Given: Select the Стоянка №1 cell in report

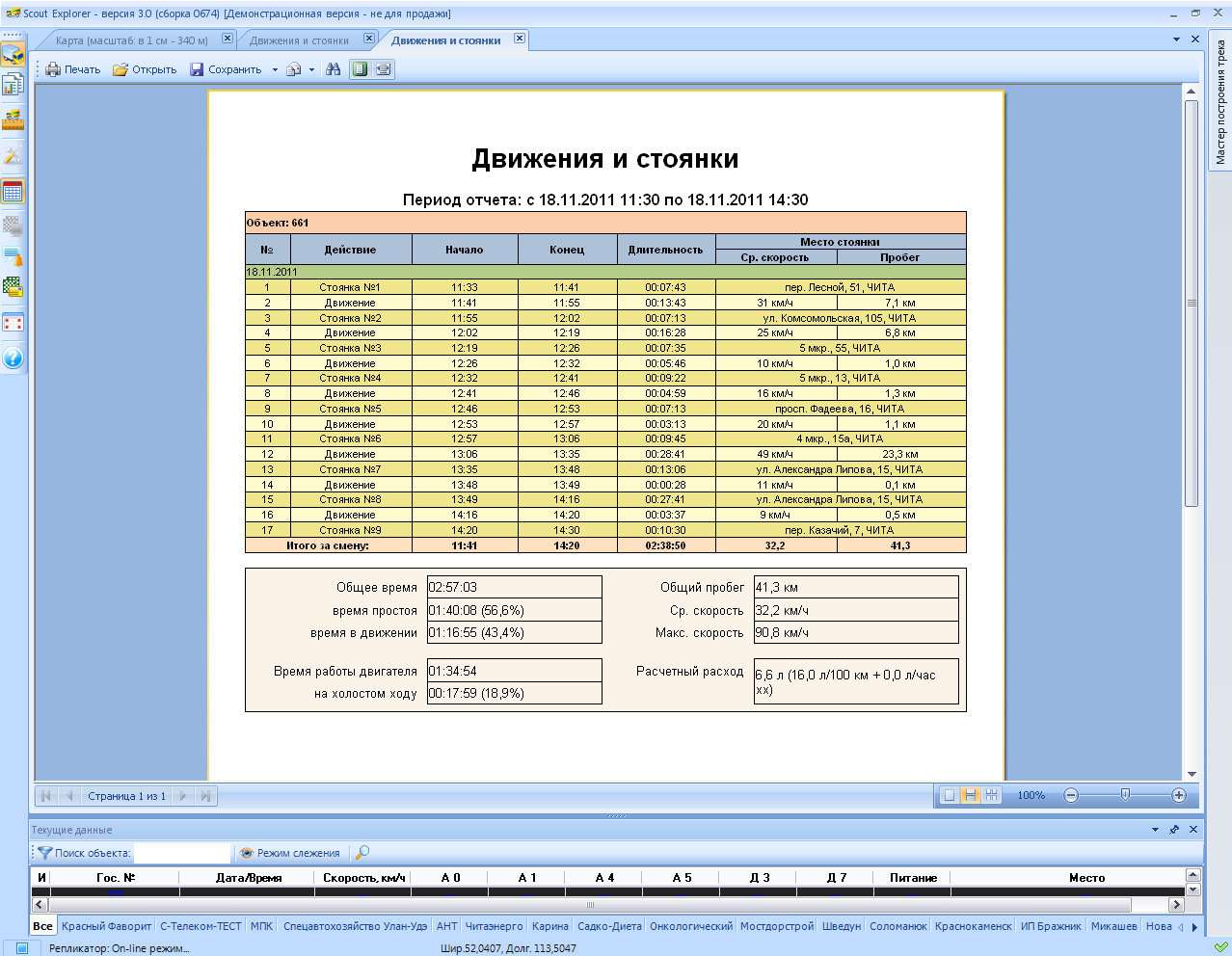Looking at the screenshot, I should pos(350,287).
